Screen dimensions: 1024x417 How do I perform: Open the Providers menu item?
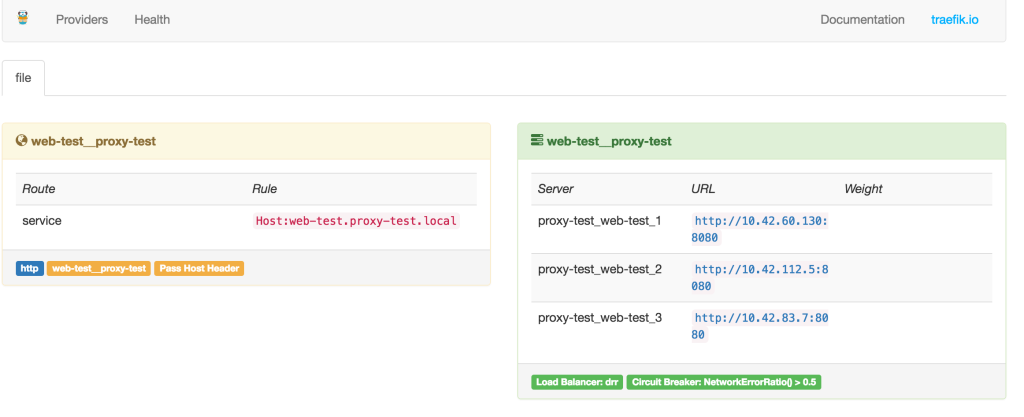82,20
